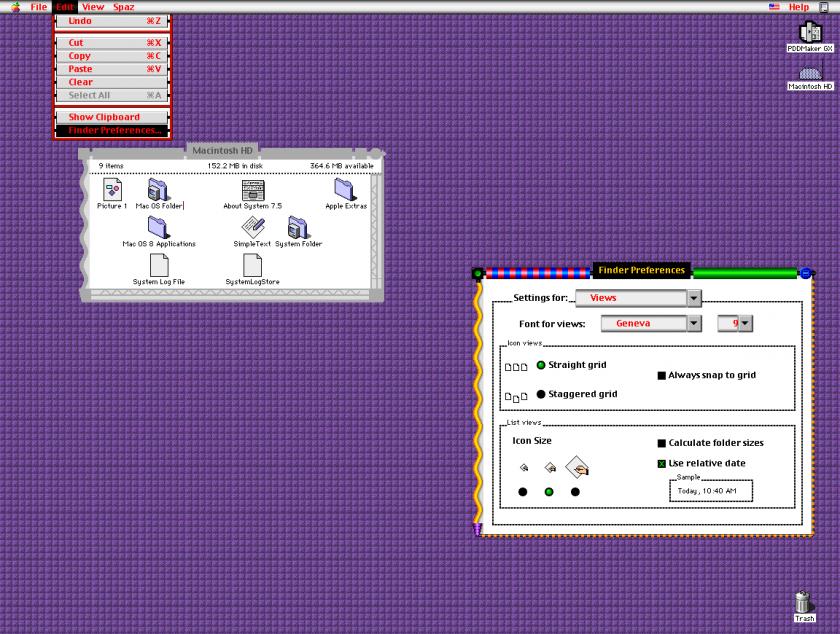Click the "9 items" text in Macintosh HD
Image resolution: width=840 pixels, height=634 pixels.
(x=111, y=166)
